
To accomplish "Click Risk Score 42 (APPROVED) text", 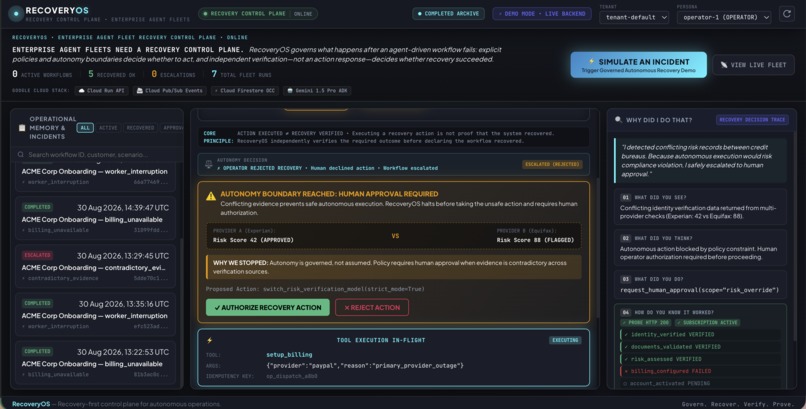I will pyautogui.click(x=253, y=240).
